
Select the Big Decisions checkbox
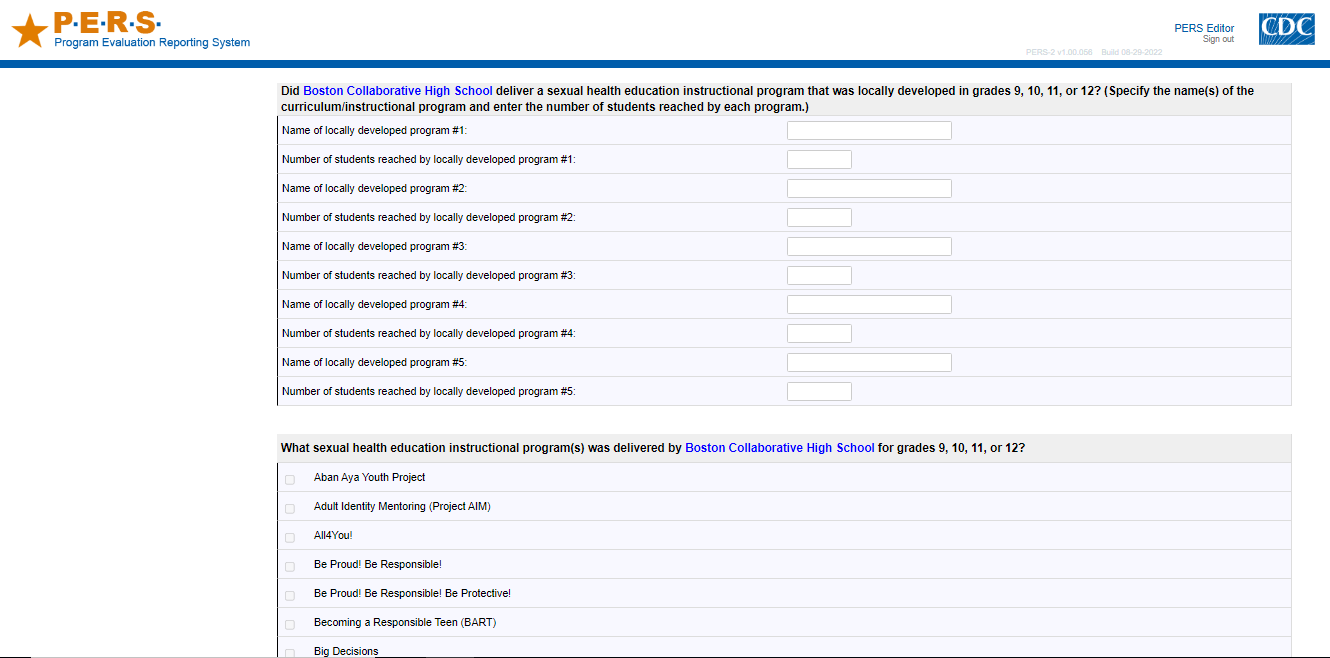pos(290,653)
